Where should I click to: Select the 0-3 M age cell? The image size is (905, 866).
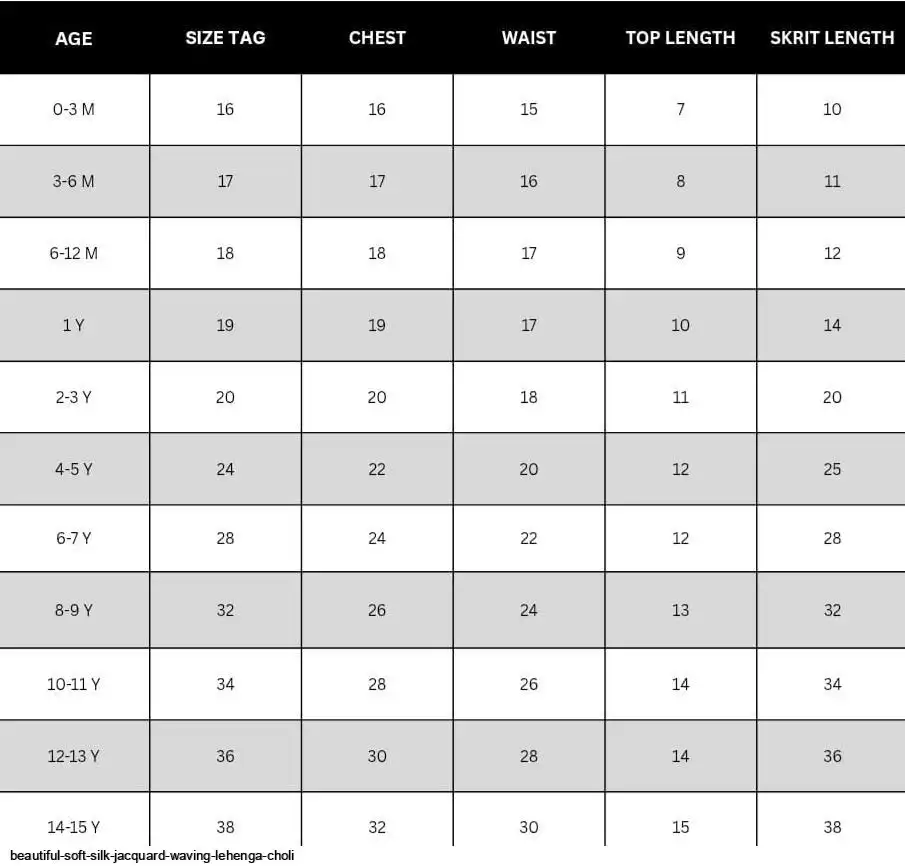pyautogui.click(x=74, y=109)
